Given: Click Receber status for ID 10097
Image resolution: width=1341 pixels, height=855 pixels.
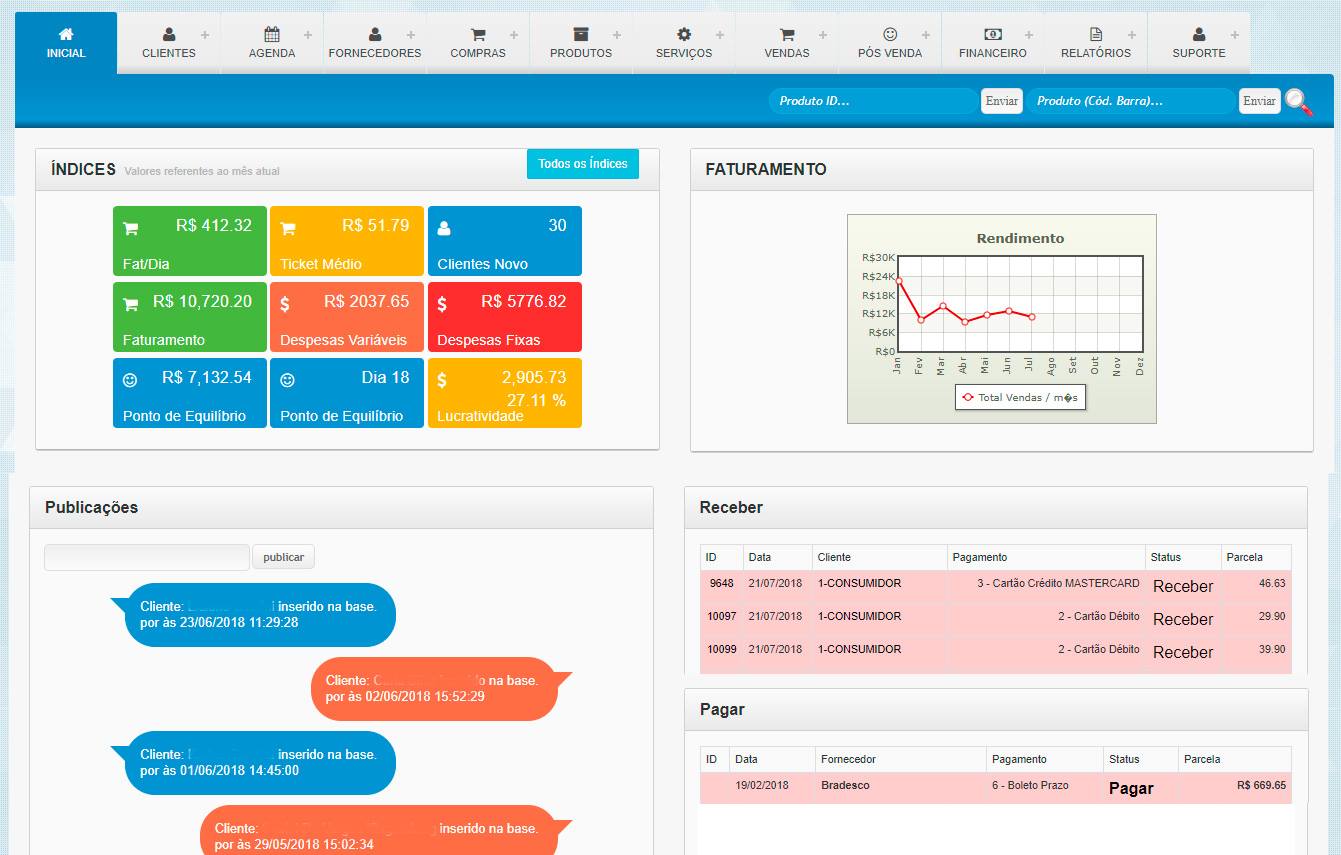Looking at the screenshot, I should (1183, 619).
